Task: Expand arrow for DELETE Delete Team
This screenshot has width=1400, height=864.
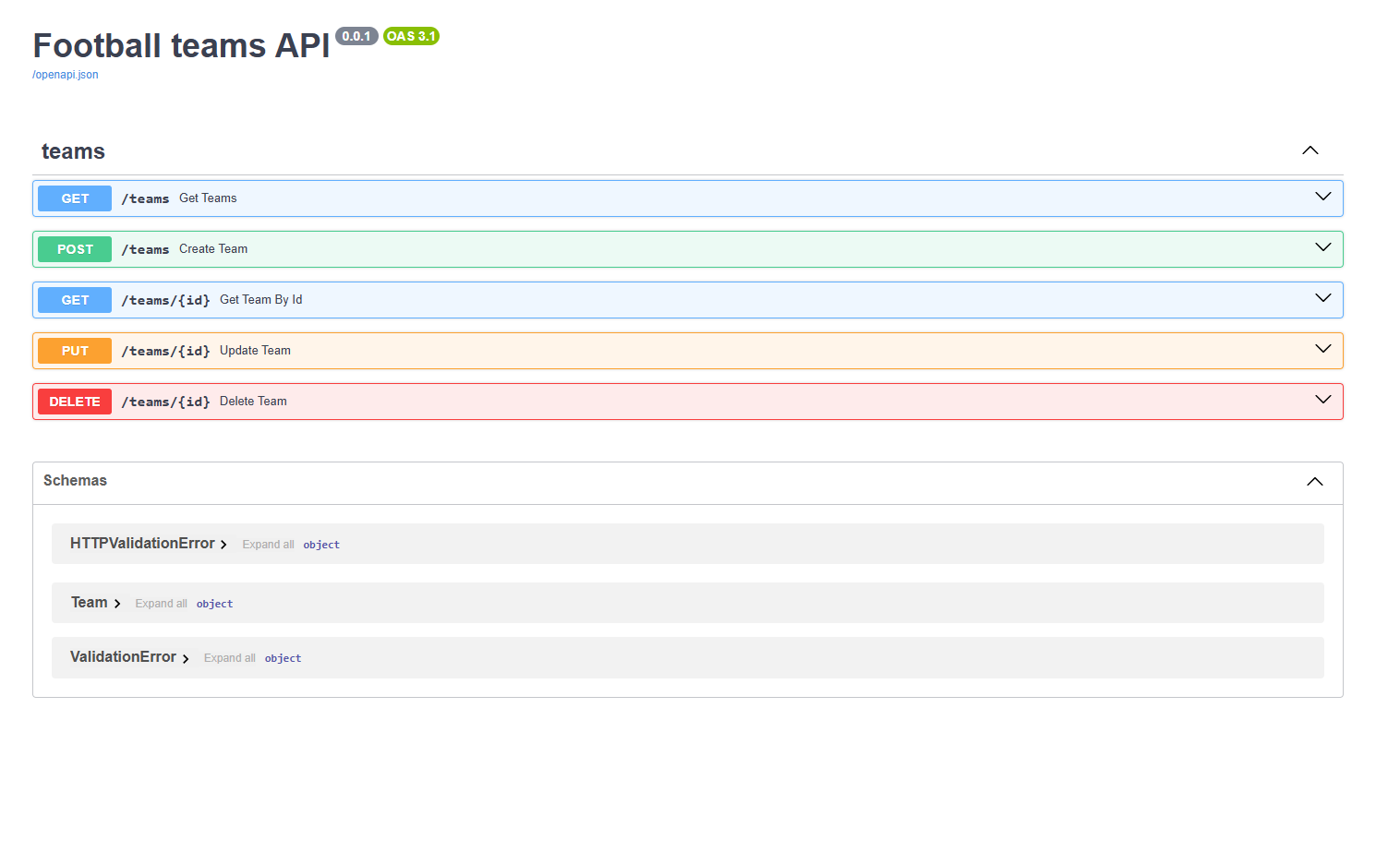Action: 1322,400
